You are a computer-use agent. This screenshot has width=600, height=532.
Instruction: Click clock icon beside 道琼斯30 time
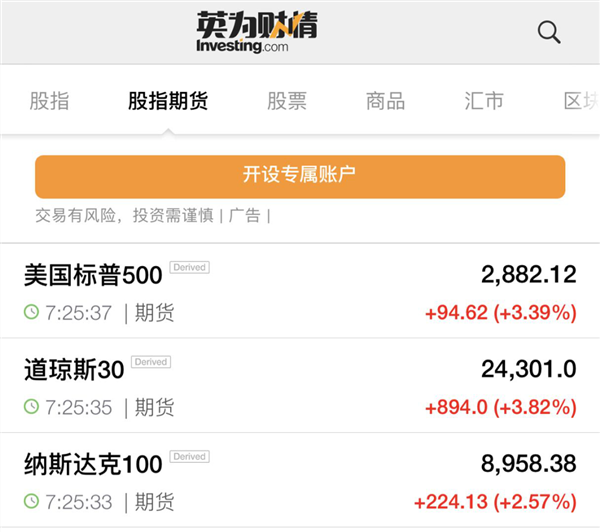31,406
